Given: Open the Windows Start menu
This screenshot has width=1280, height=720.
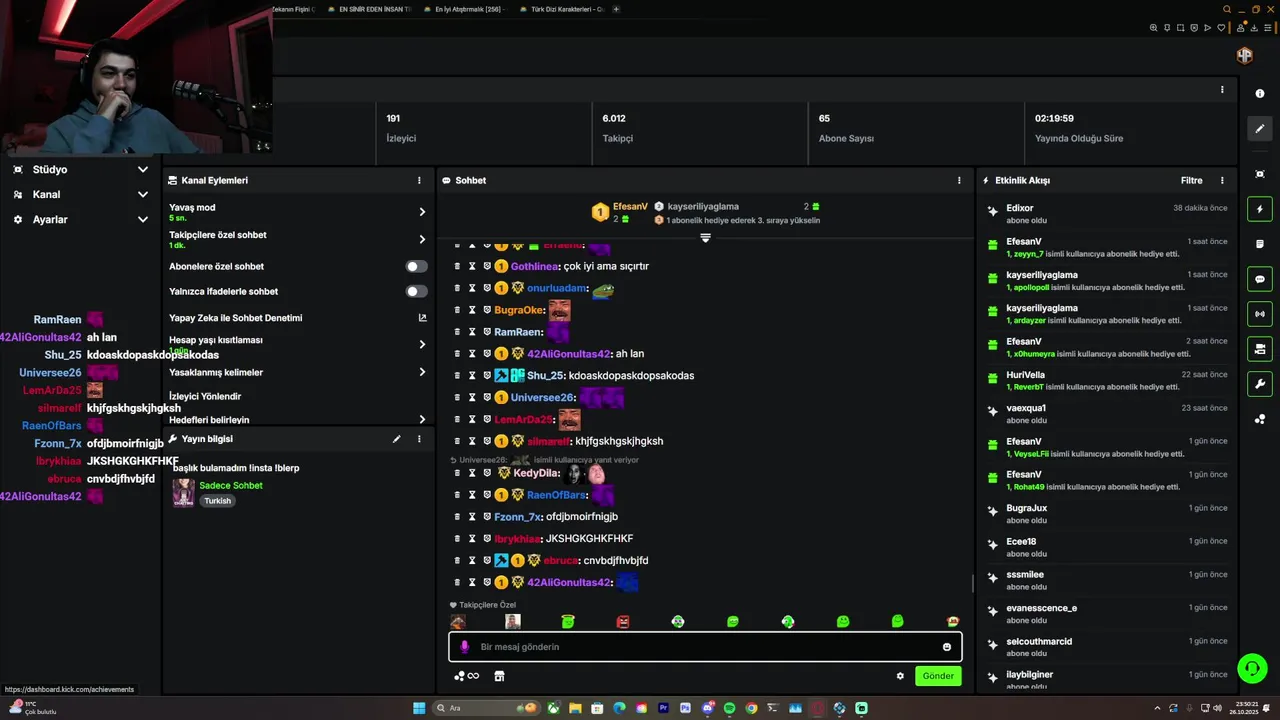Looking at the screenshot, I should click(x=419, y=708).
